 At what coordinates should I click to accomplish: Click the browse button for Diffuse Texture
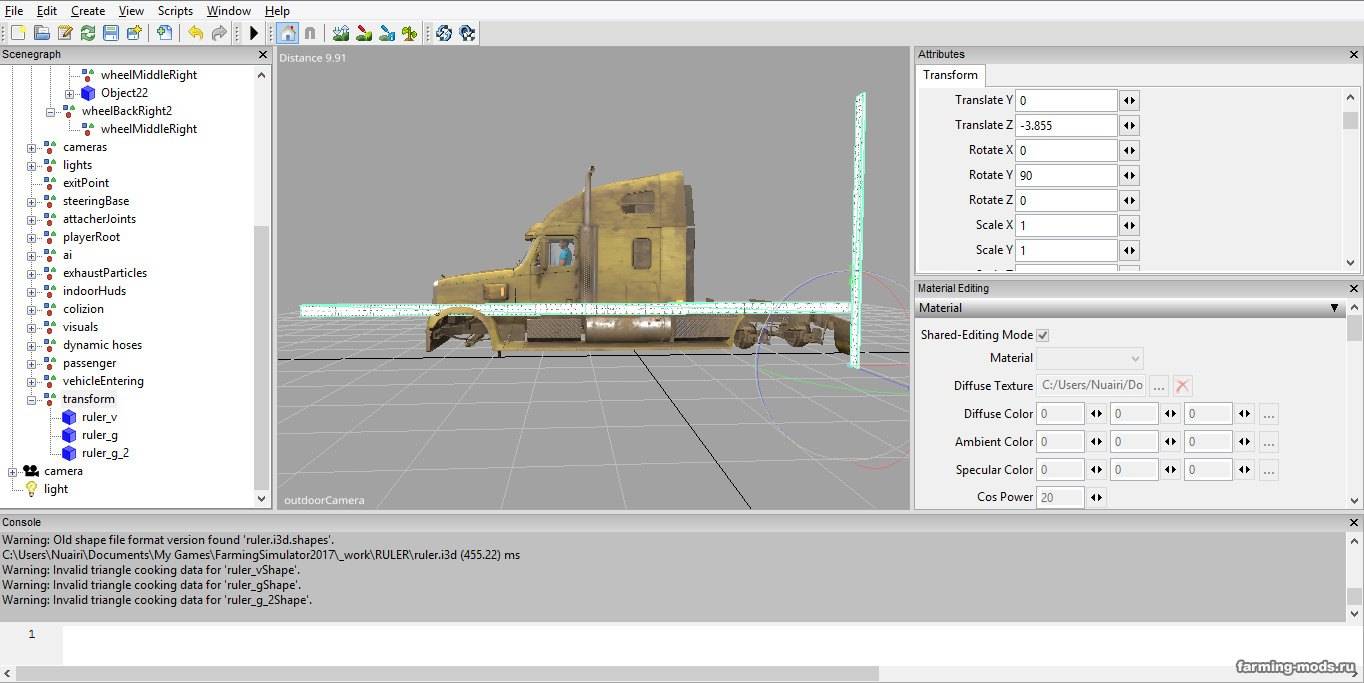pyautogui.click(x=1159, y=385)
